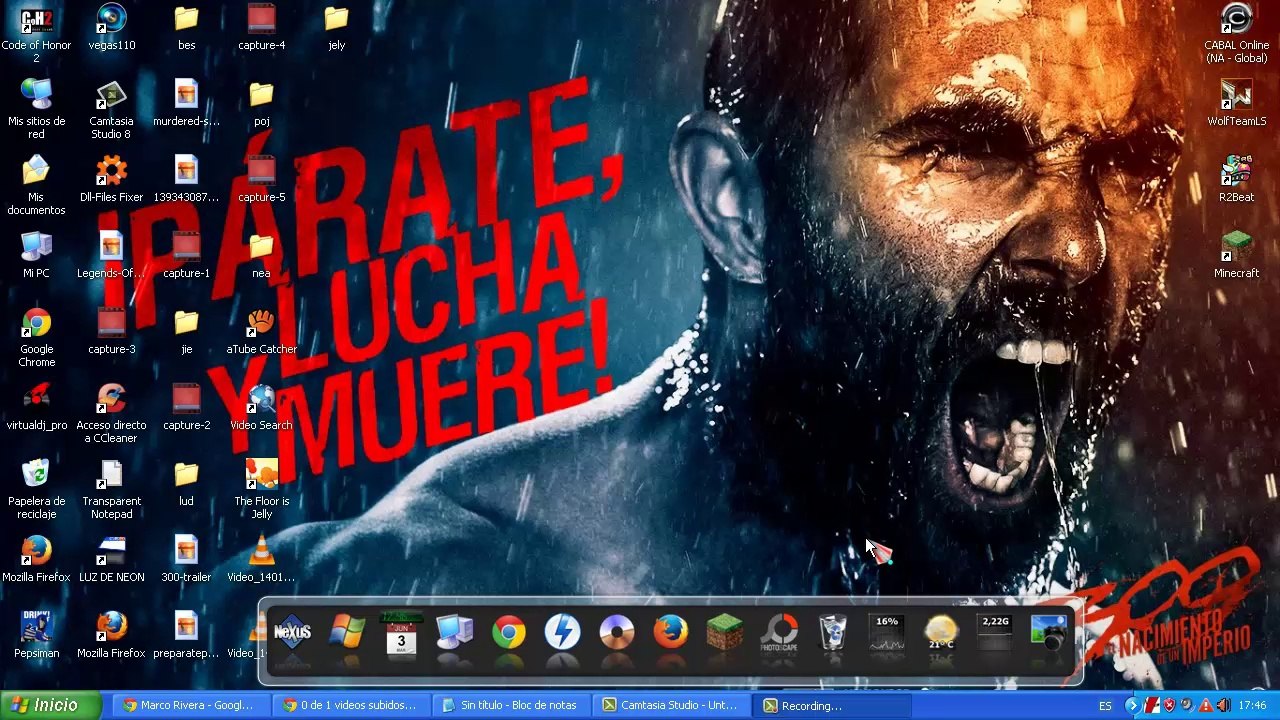Select the murdered-s... file on desktop

point(186,103)
